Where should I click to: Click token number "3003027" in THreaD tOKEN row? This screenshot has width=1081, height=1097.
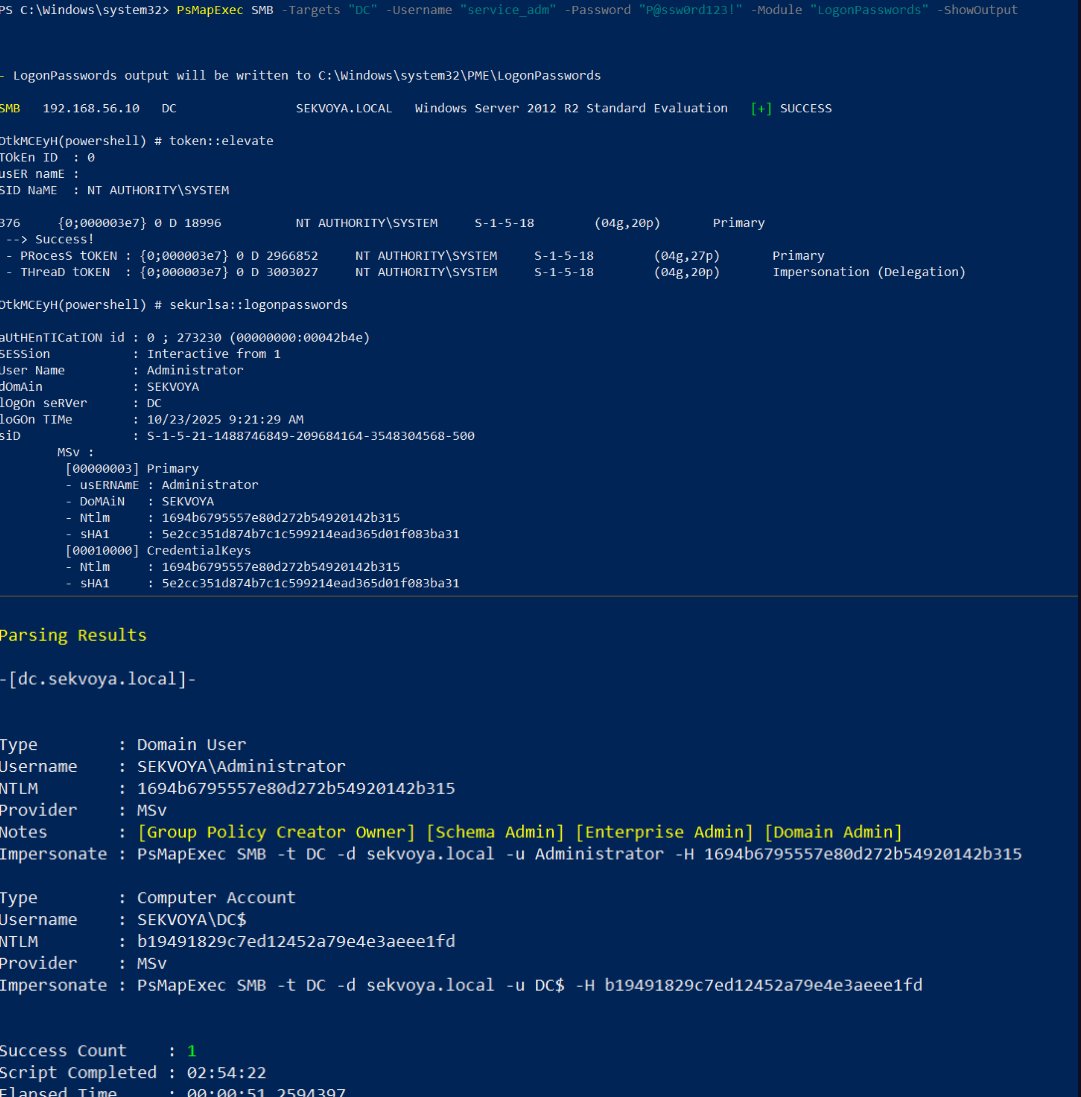coord(292,272)
